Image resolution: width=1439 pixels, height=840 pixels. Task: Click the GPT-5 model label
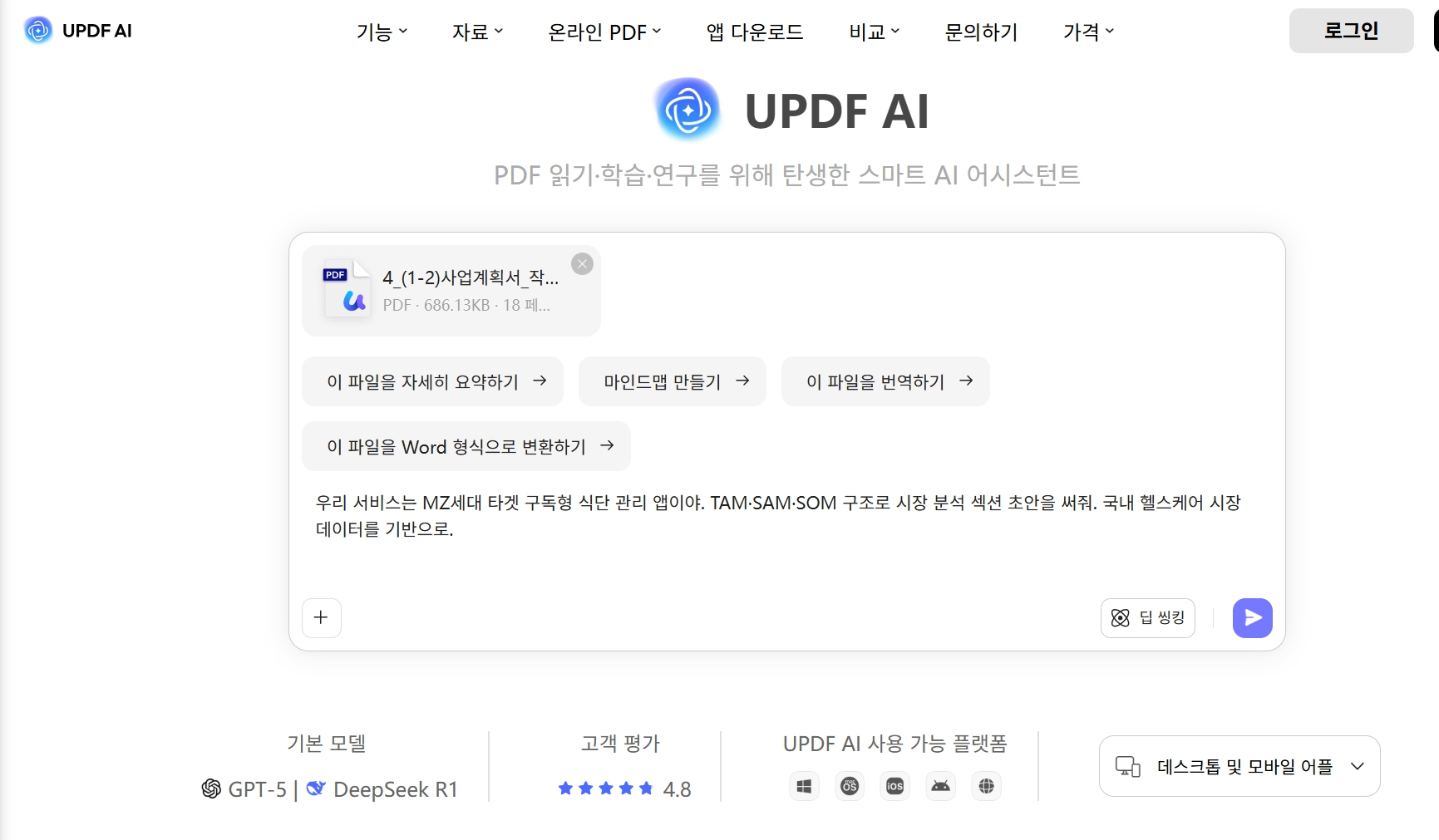point(244,788)
